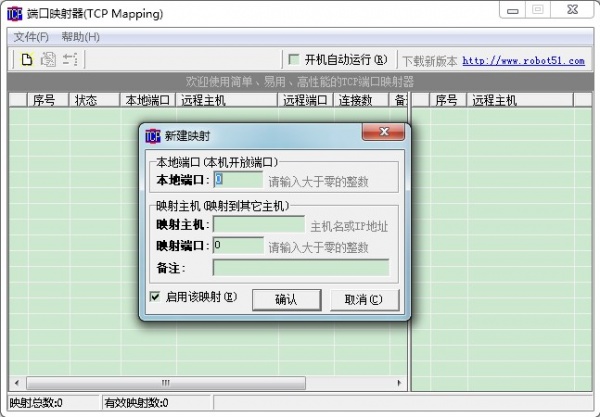
Task: Click the TCP app icon in main title bar
Action: pos(15,14)
